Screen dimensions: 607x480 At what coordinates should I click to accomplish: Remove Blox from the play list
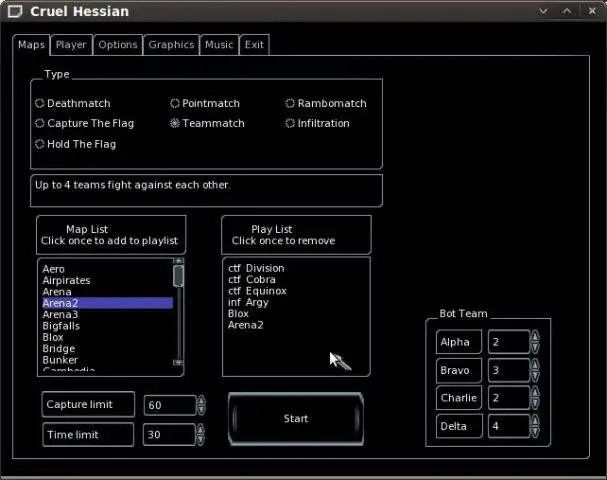pyautogui.click(x=238, y=314)
